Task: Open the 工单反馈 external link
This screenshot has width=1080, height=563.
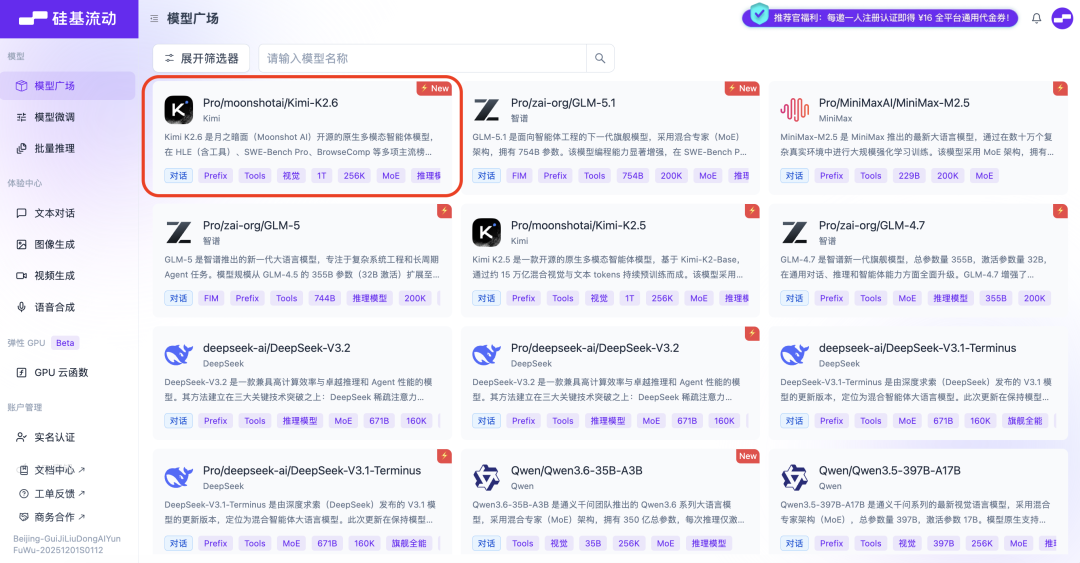Action: (53, 493)
